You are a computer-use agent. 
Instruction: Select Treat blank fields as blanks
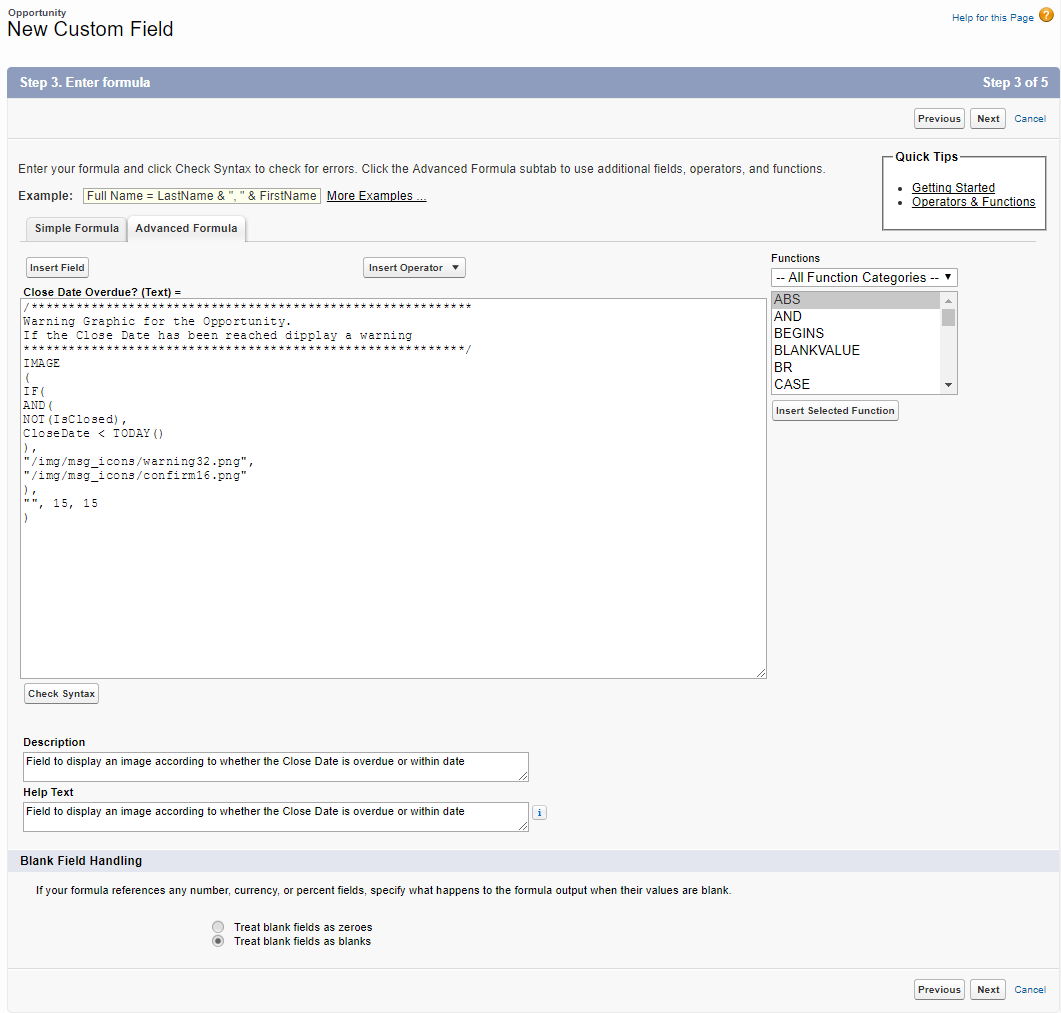[218, 941]
